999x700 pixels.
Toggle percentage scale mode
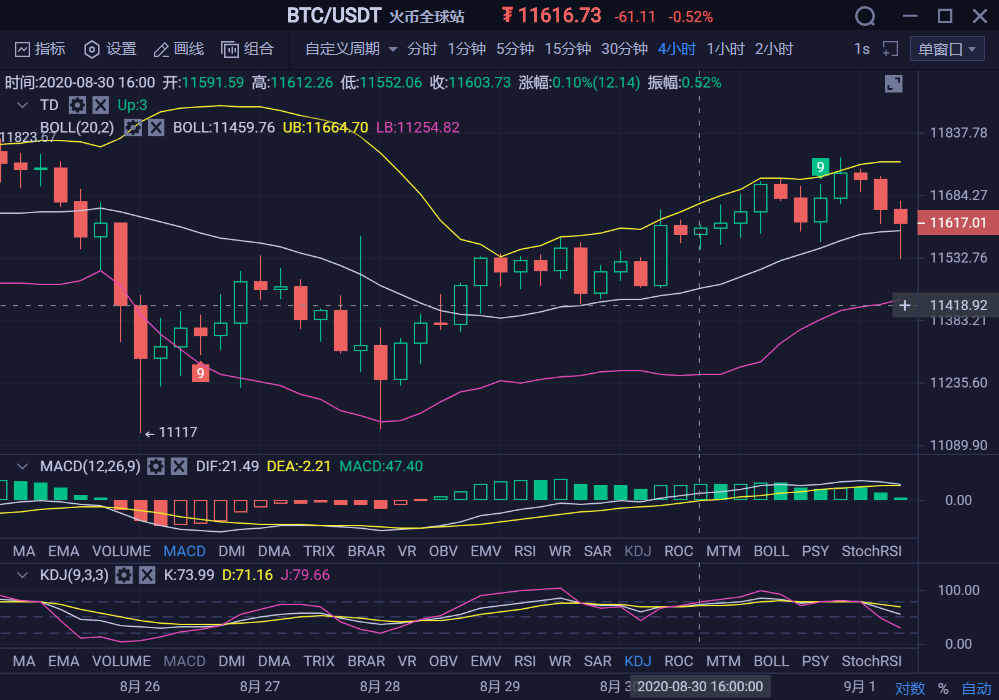tap(943, 688)
